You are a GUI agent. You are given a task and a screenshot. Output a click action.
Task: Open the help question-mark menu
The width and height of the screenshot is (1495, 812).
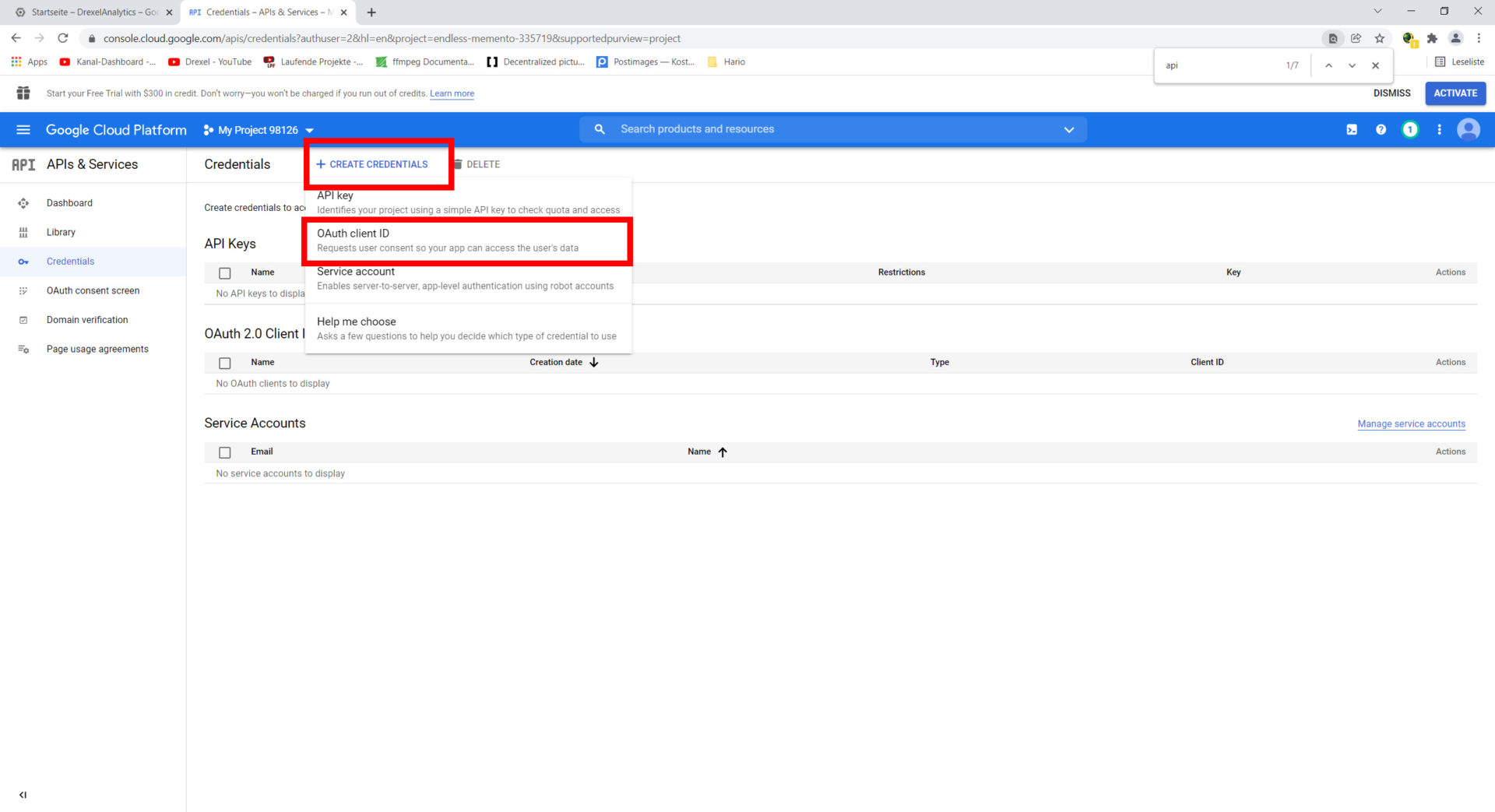coord(1381,130)
